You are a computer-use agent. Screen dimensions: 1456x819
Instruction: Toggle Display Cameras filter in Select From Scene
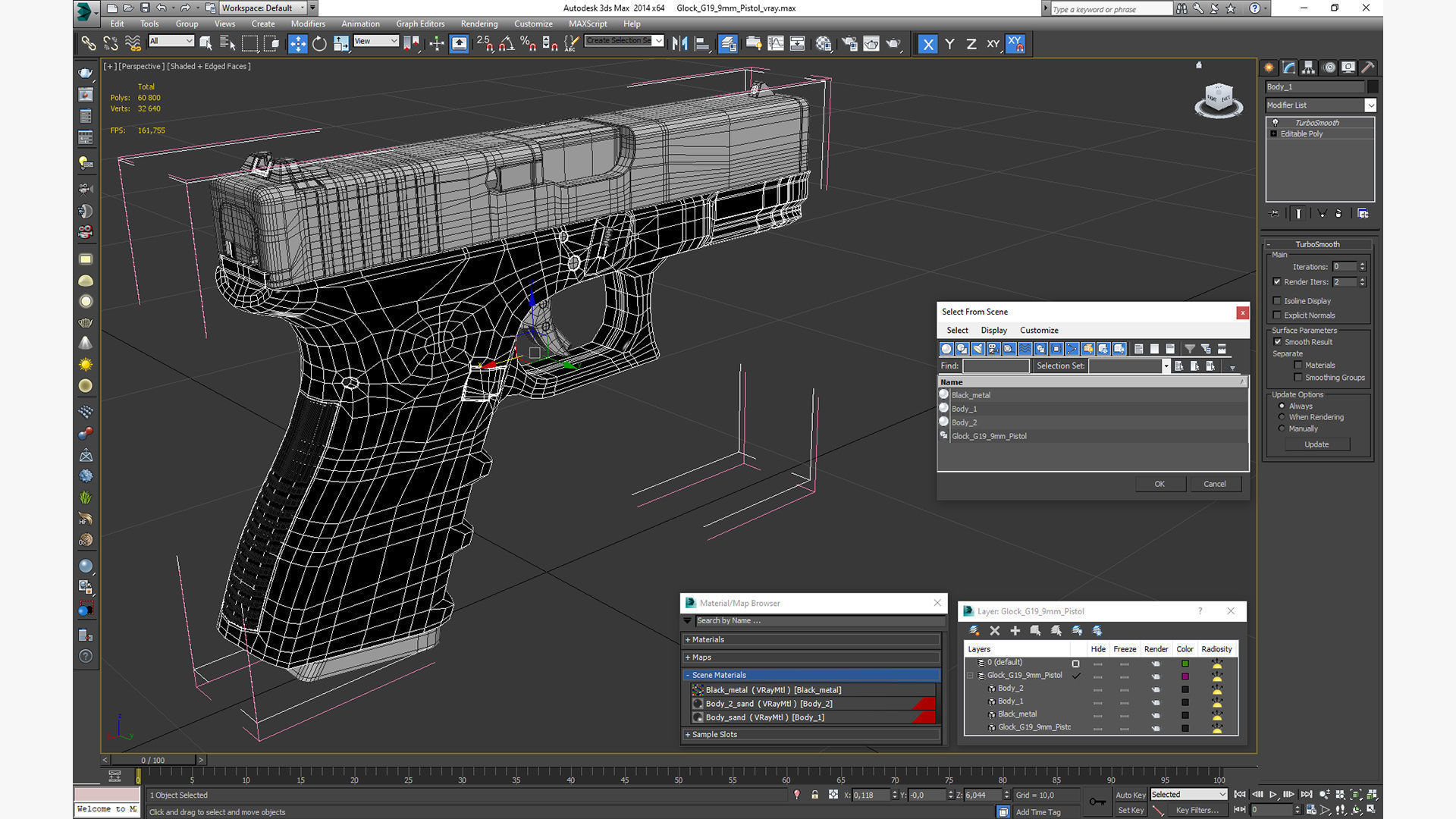pos(993,349)
